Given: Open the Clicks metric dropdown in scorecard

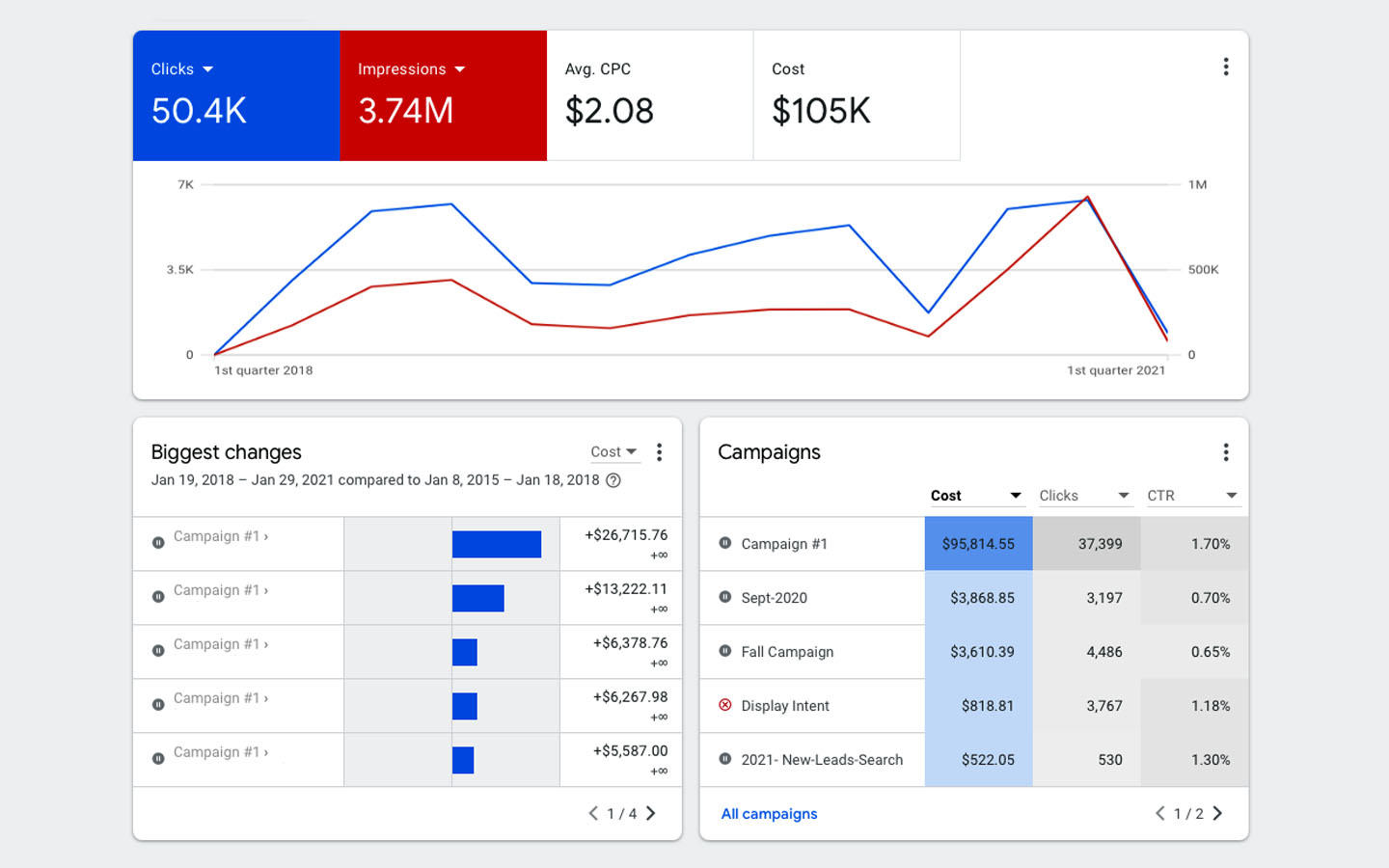Looking at the screenshot, I should [182, 69].
